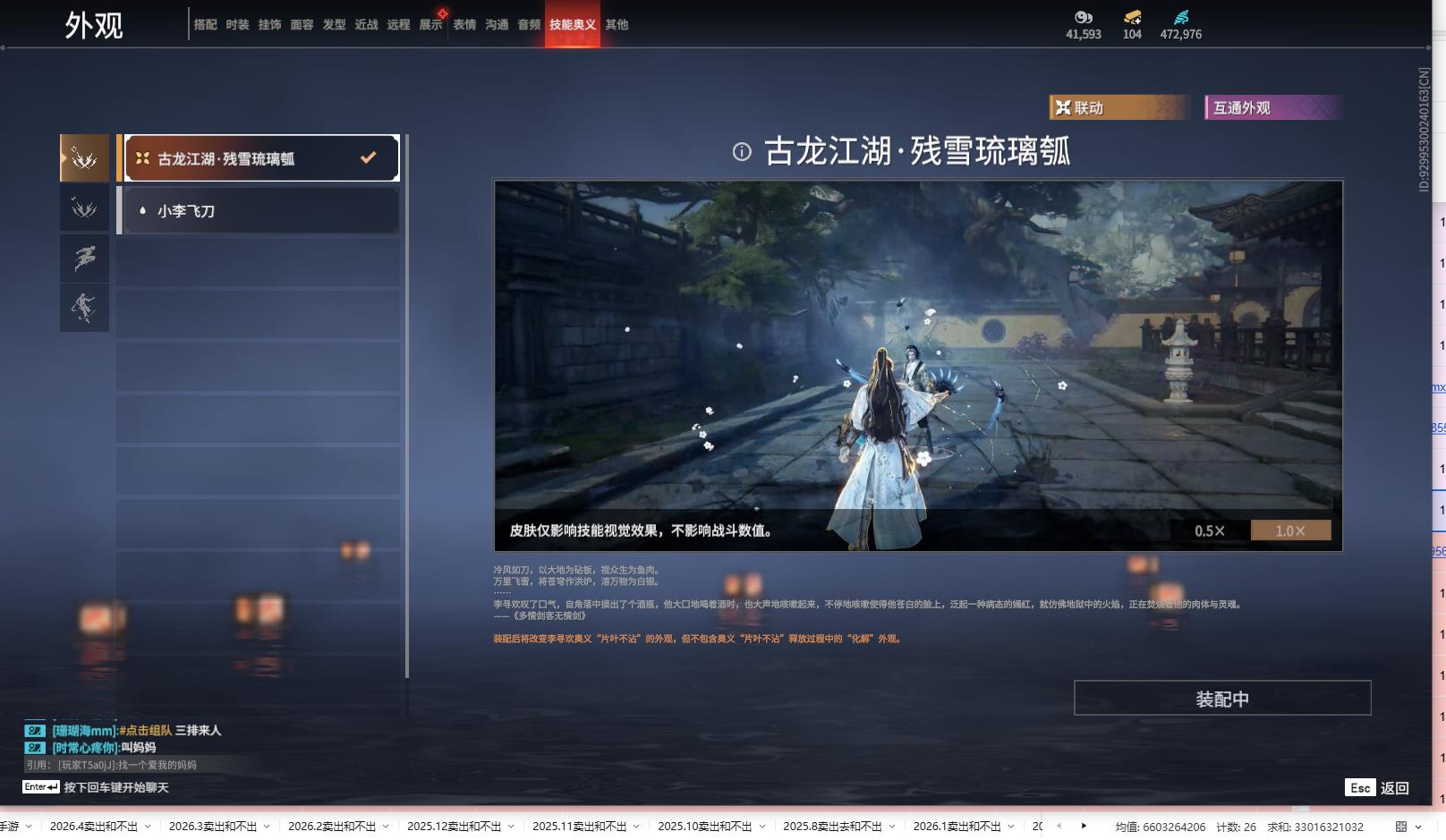Open the 其他 tab in the top menu
This screenshot has width=1446, height=840.
tap(617, 25)
